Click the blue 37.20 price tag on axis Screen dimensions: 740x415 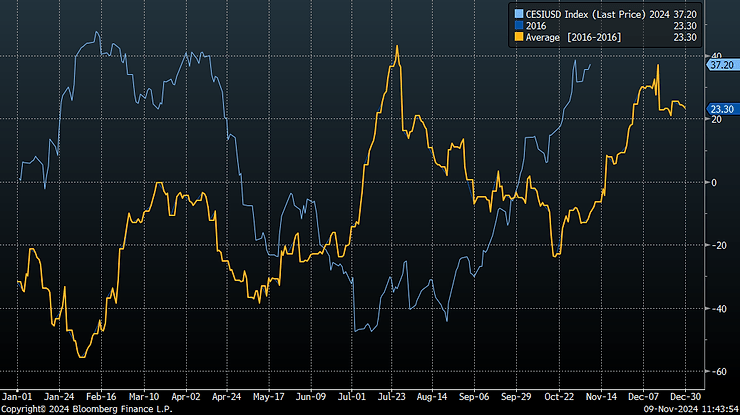click(x=722, y=64)
